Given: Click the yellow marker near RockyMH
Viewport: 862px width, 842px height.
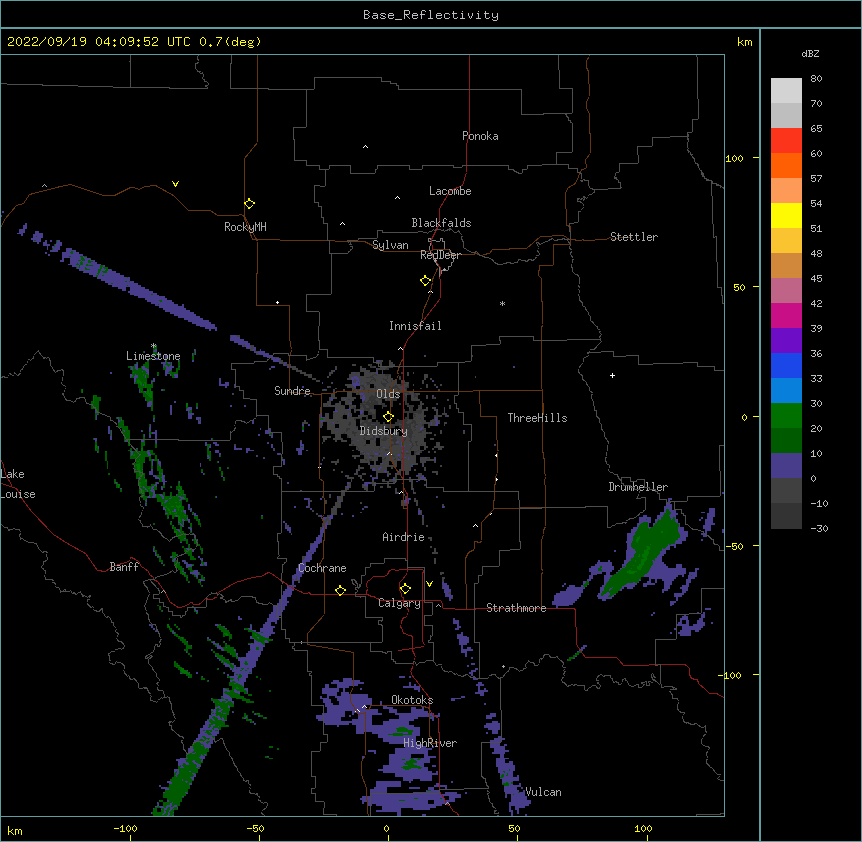Looking at the screenshot, I should pyautogui.click(x=250, y=204).
